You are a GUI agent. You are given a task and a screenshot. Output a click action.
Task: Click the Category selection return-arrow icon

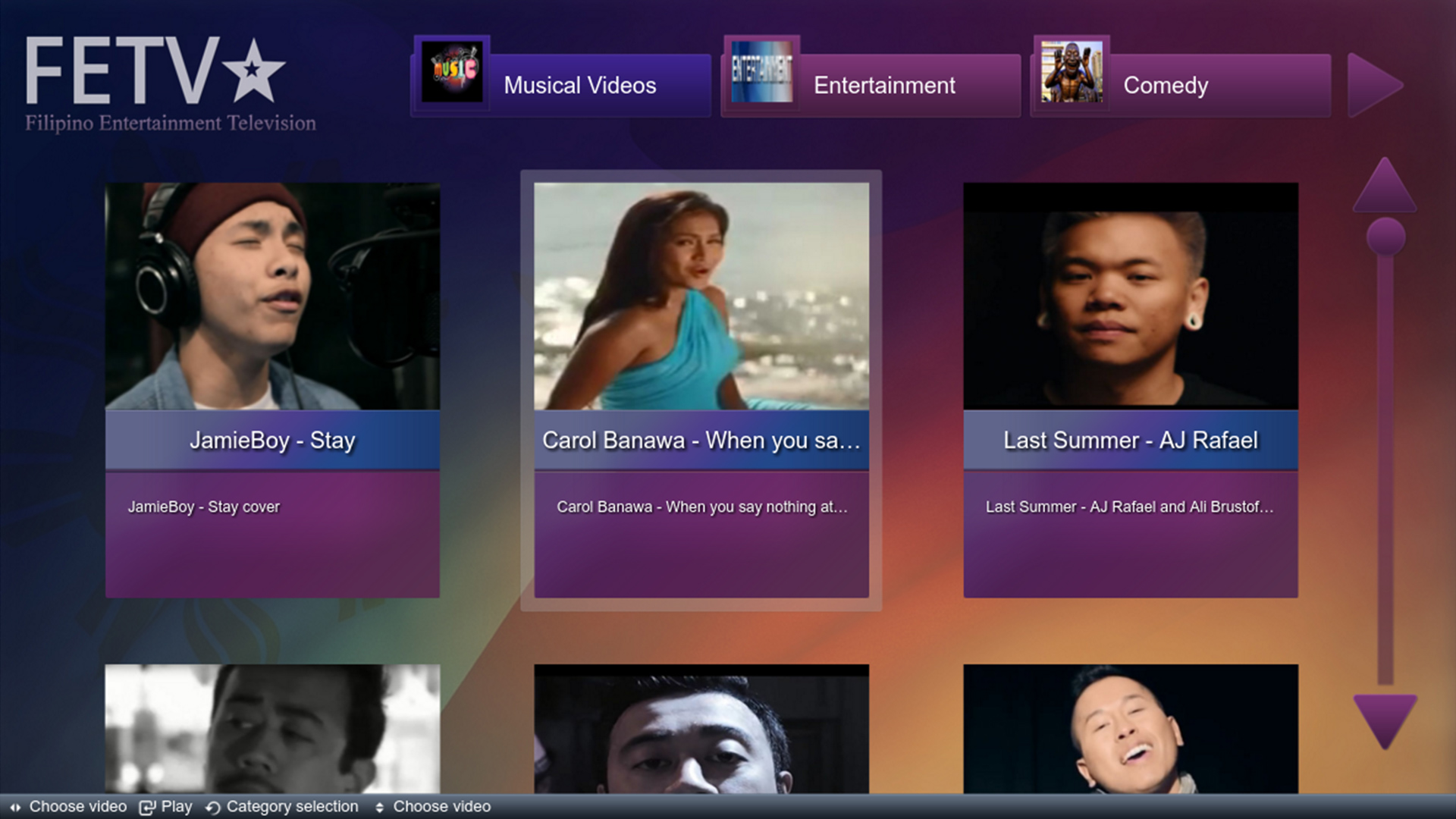coord(212,807)
